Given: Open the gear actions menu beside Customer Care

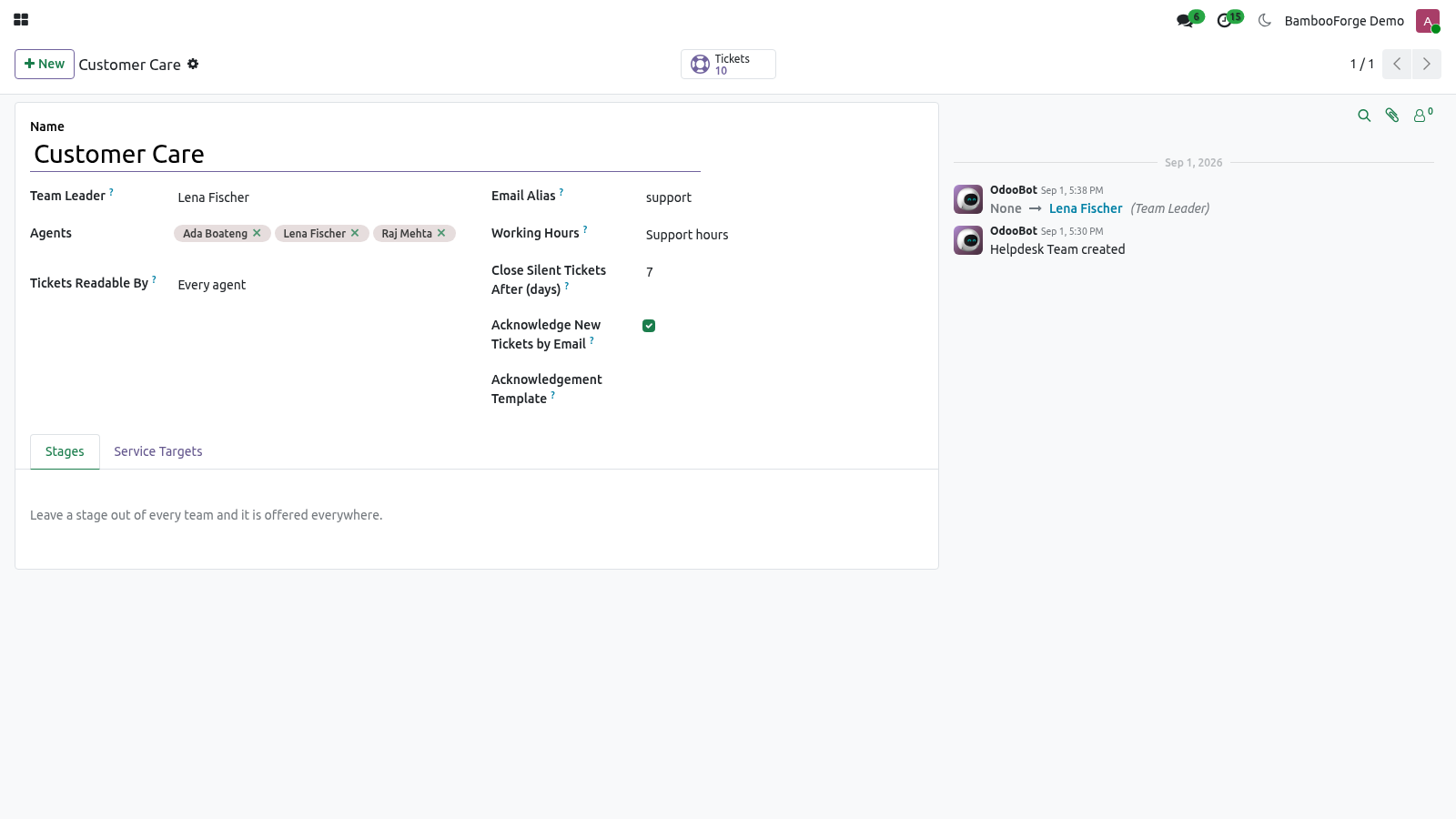Looking at the screenshot, I should [193, 65].
